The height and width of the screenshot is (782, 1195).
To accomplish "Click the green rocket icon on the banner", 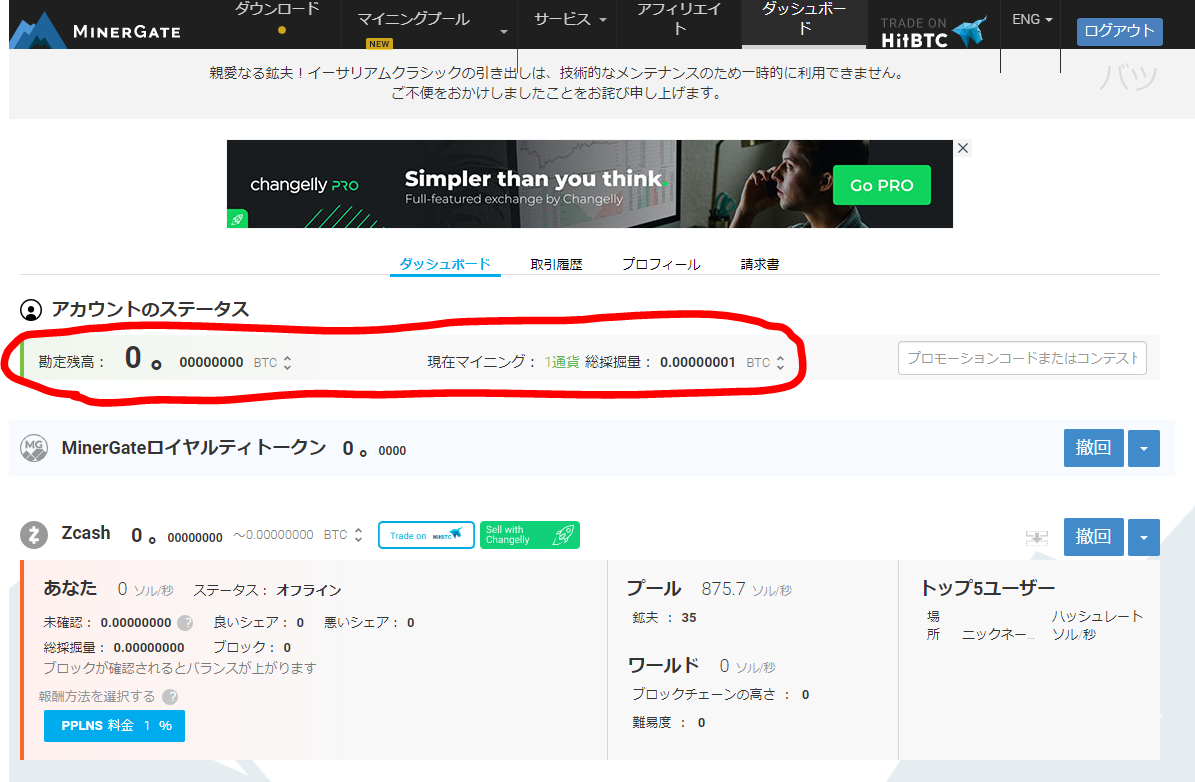I will click(x=237, y=220).
